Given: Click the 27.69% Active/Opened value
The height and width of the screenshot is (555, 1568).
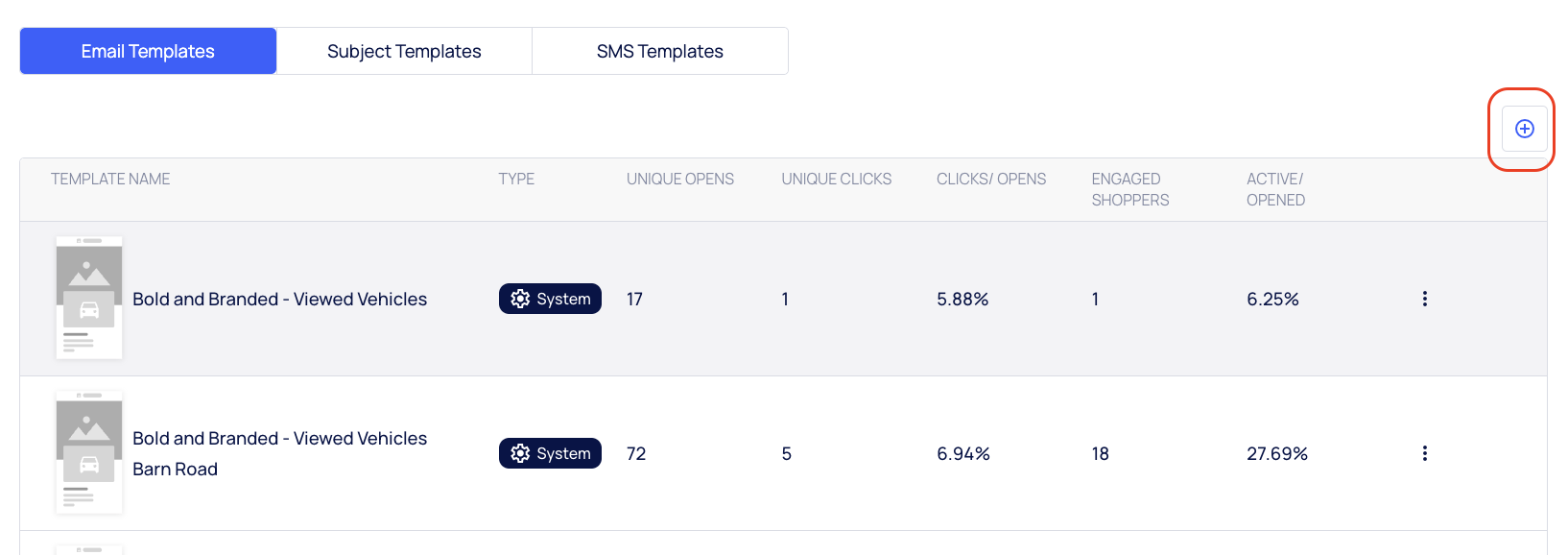Looking at the screenshot, I should pyautogui.click(x=1276, y=453).
